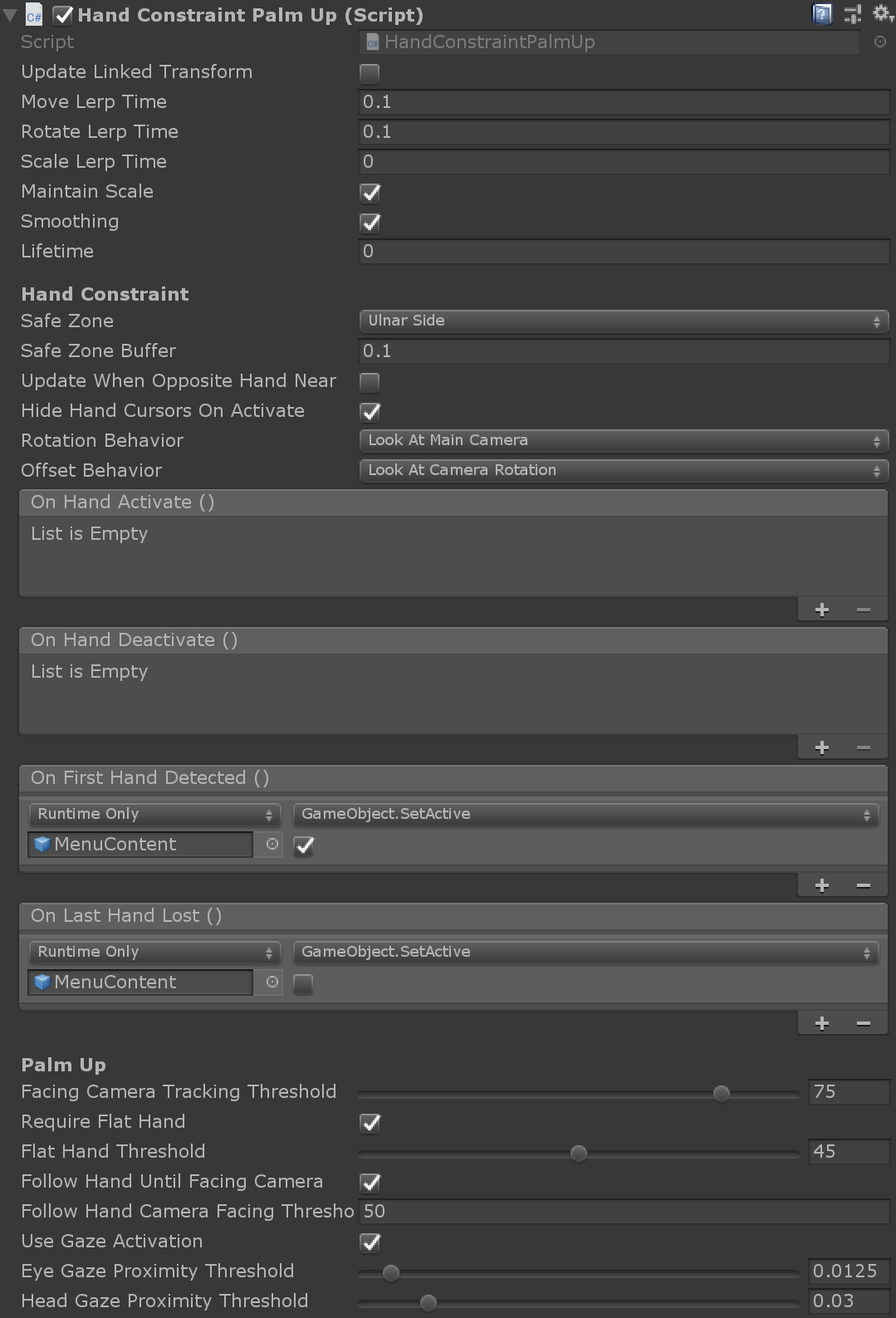Remove entry from On Hand Activate list
The height and width of the screenshot is (1318, 896).
click(x=864, y=610)
